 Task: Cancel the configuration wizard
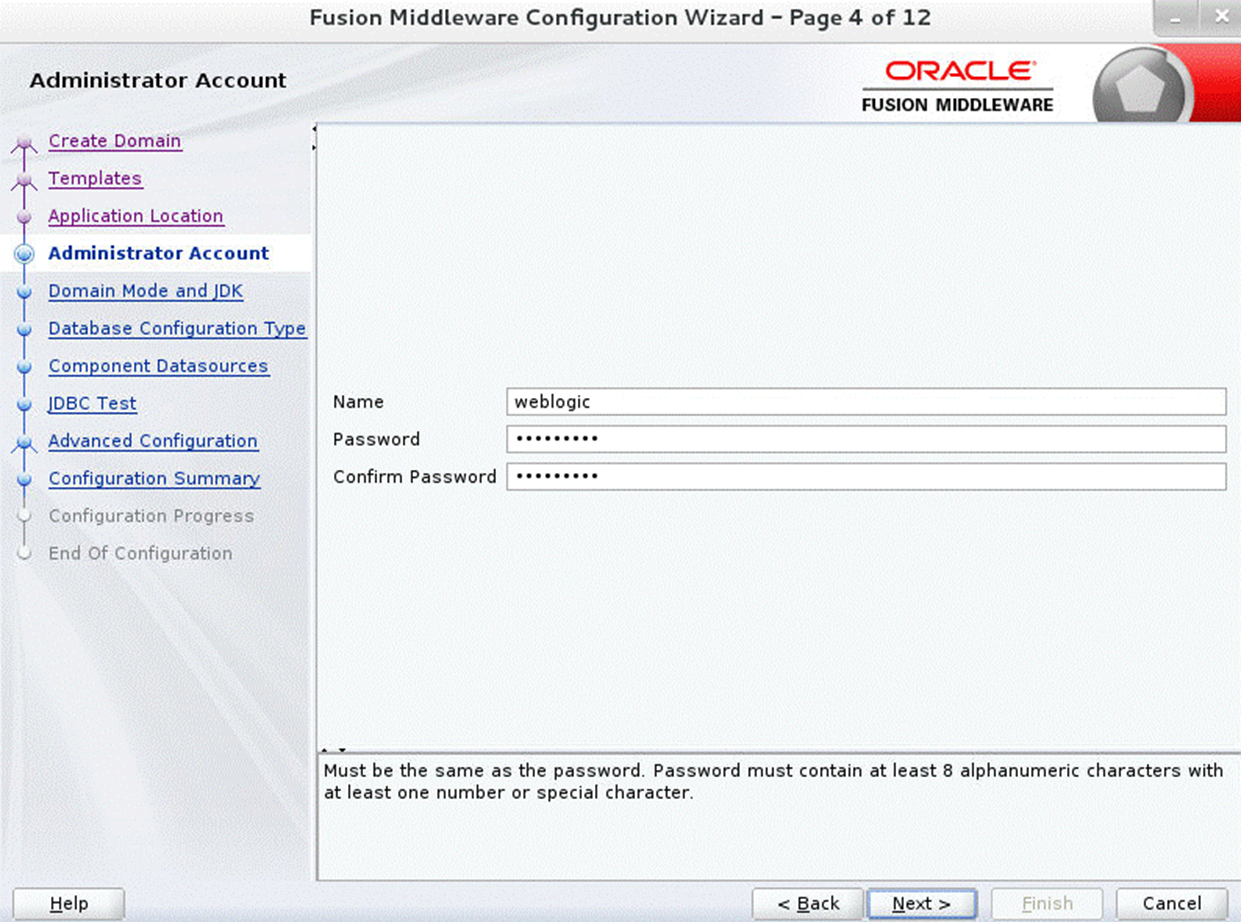click(x=1171, y=903)
